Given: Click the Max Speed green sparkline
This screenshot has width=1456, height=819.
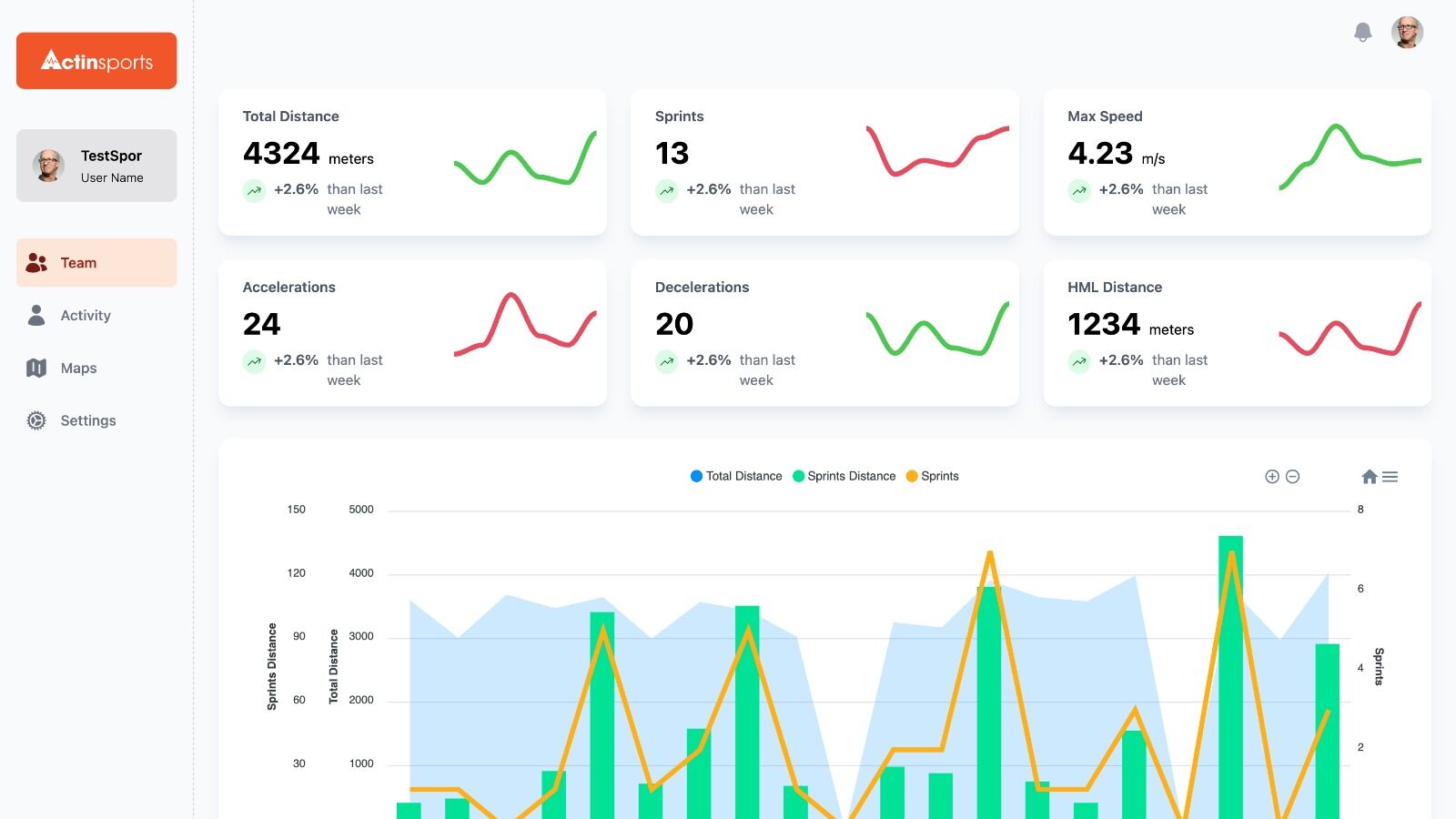Looking at the screenshot, I should (1350, 156).
